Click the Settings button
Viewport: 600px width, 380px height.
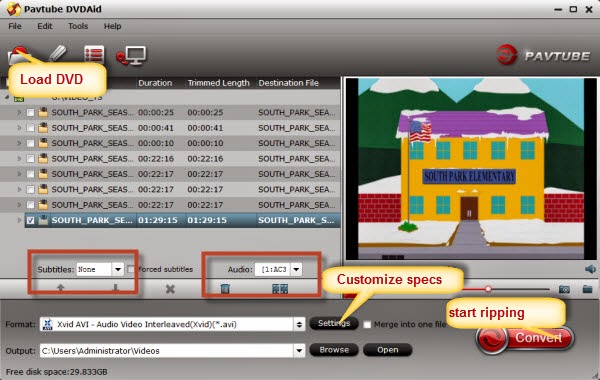tap(334, 323)
